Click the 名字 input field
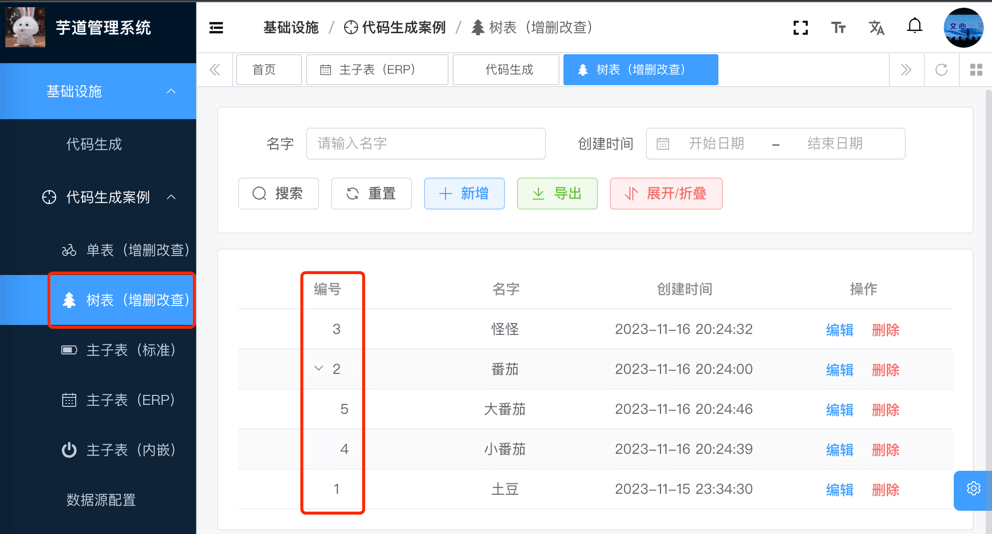The width and height of the screenshot is (992, 534). (426, 144)
